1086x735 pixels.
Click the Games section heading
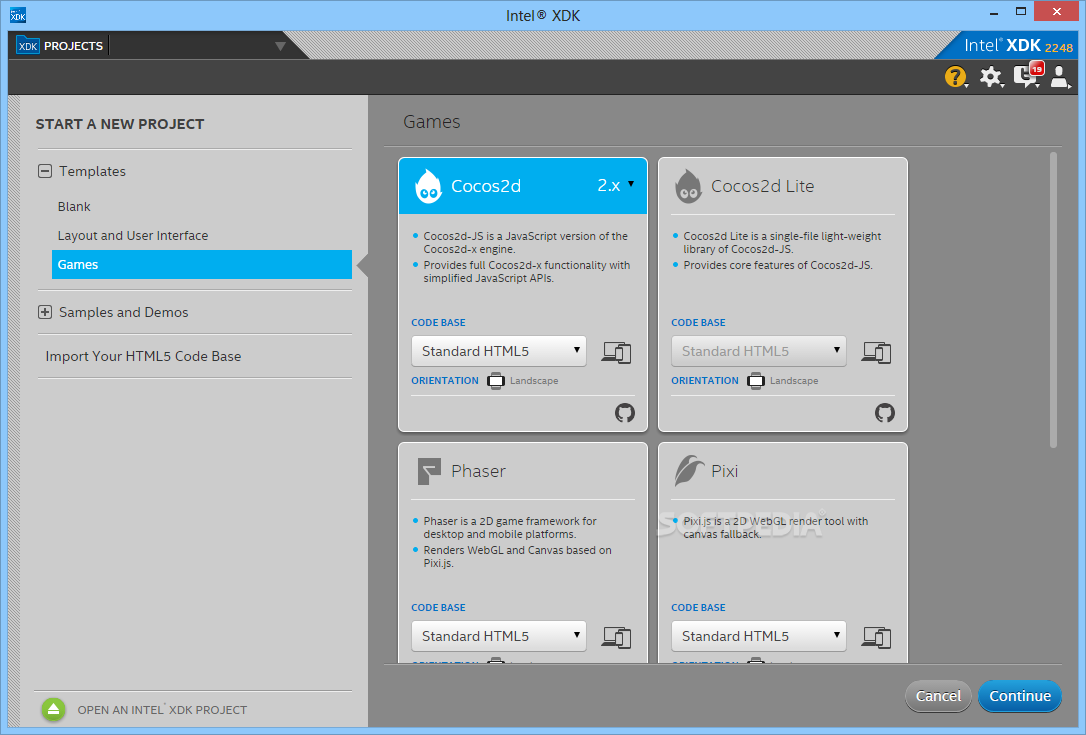pyautogui.click(x=431, y=122)
